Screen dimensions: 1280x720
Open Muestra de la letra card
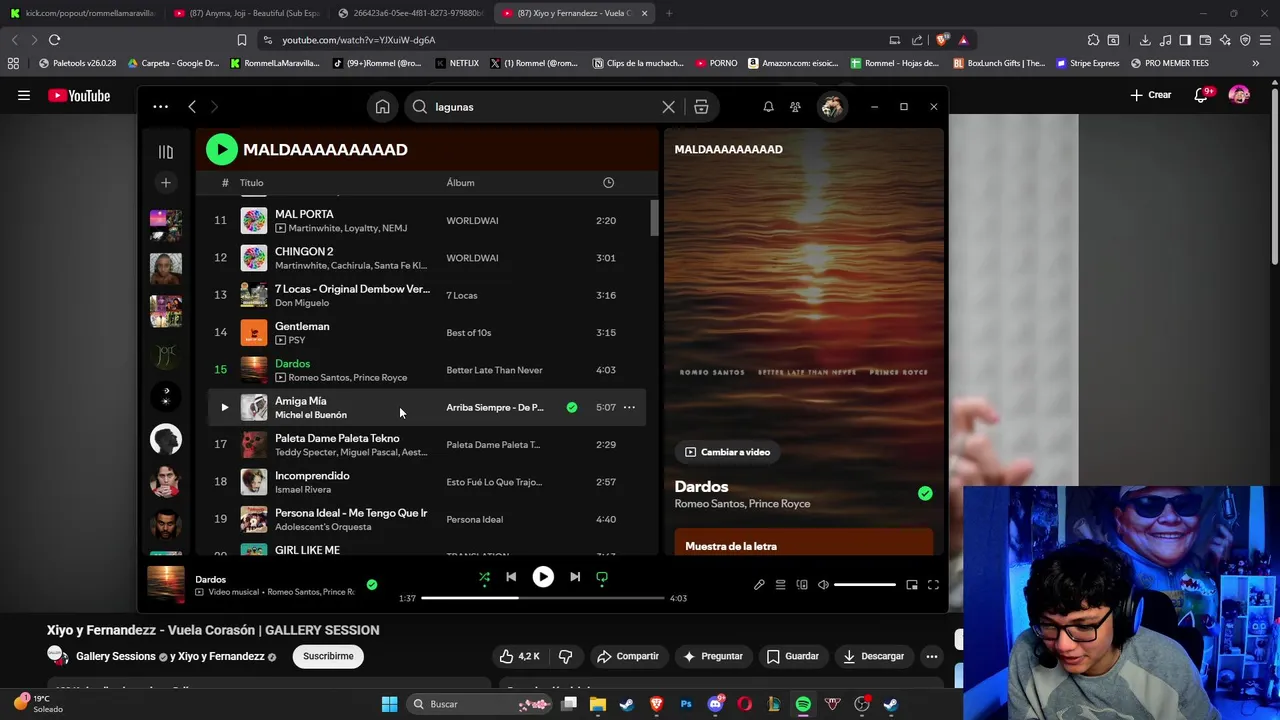pos(804,542)
